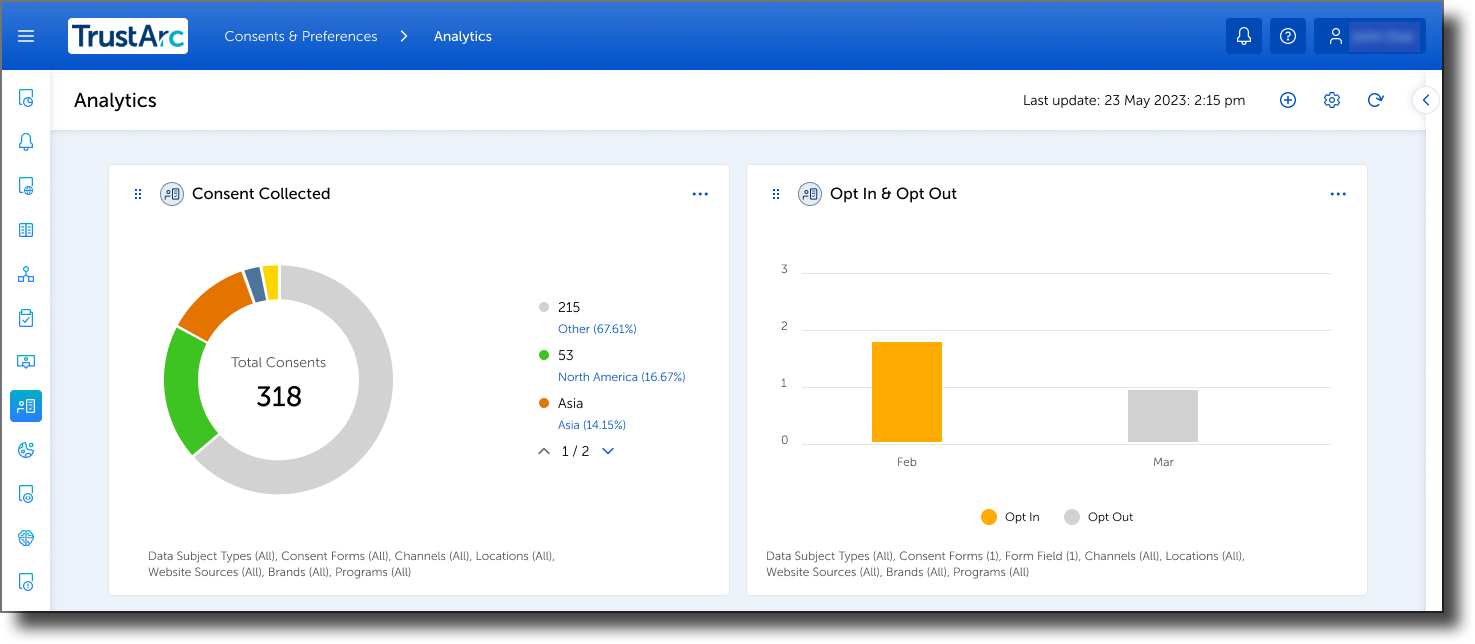This screenshot has width=1475, height=644.
Task: Click the Mar axis label
Action: (1163, 462)
